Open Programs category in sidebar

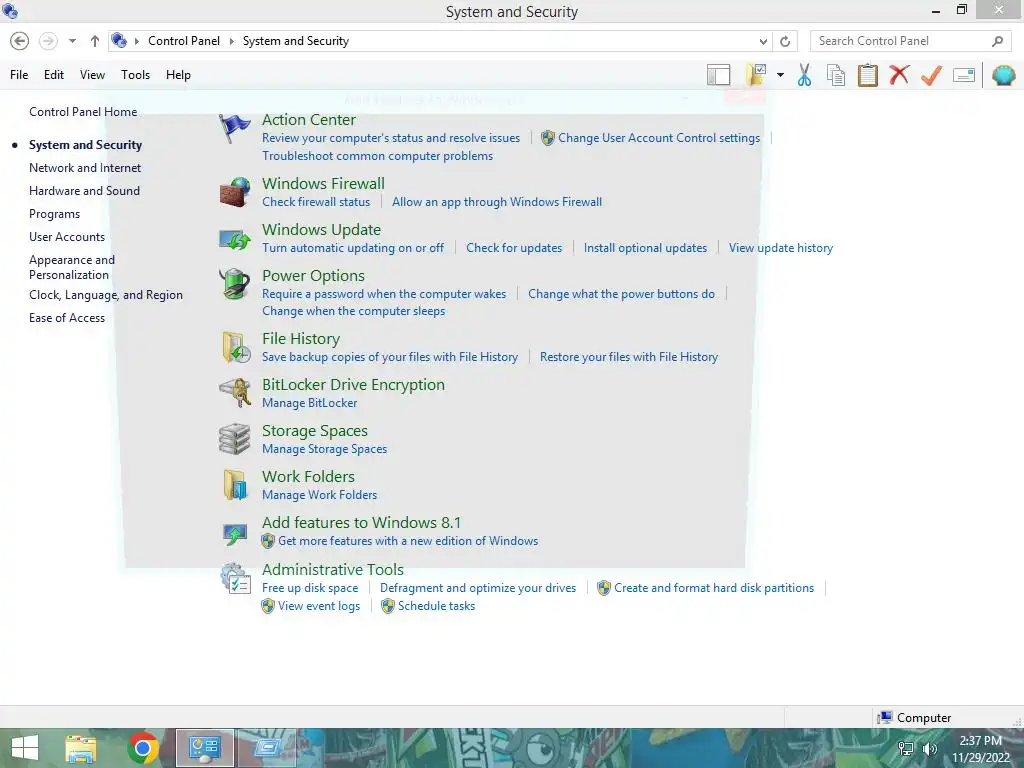point(54,214)
